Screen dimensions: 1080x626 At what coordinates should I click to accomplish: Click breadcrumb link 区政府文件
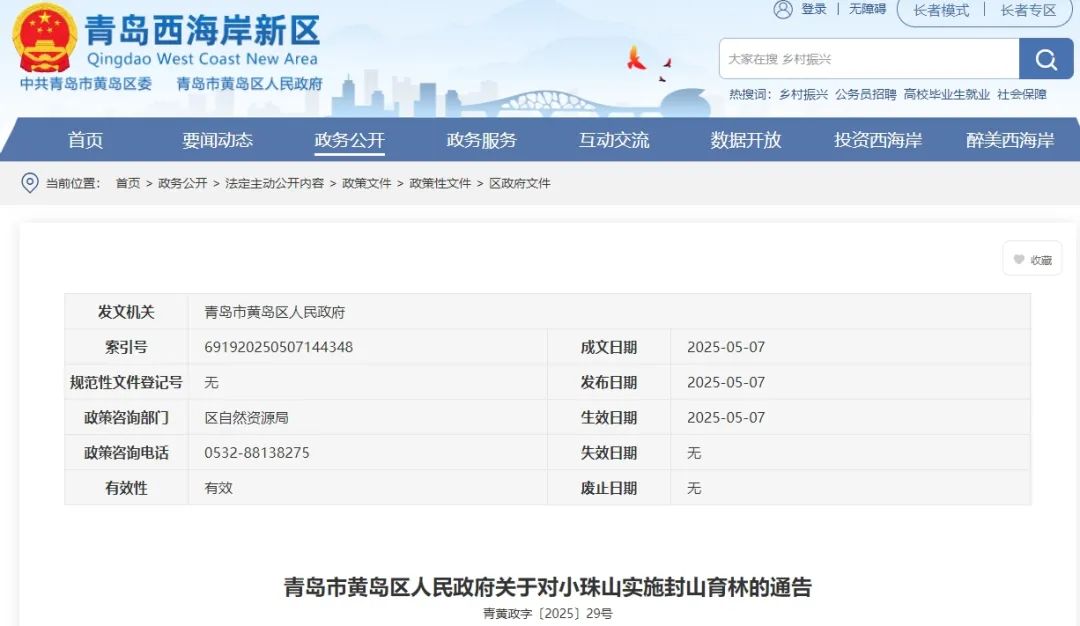[x=520, y=183]
